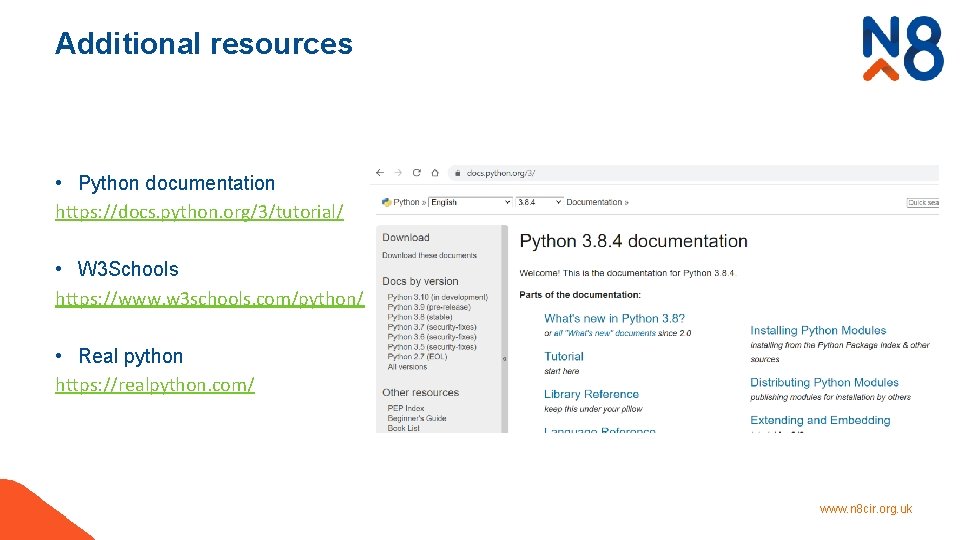The width and height of the screenshot is (960, 540).
Task: Open What's new in Python 3.8? link
Action: pos(614,318)
